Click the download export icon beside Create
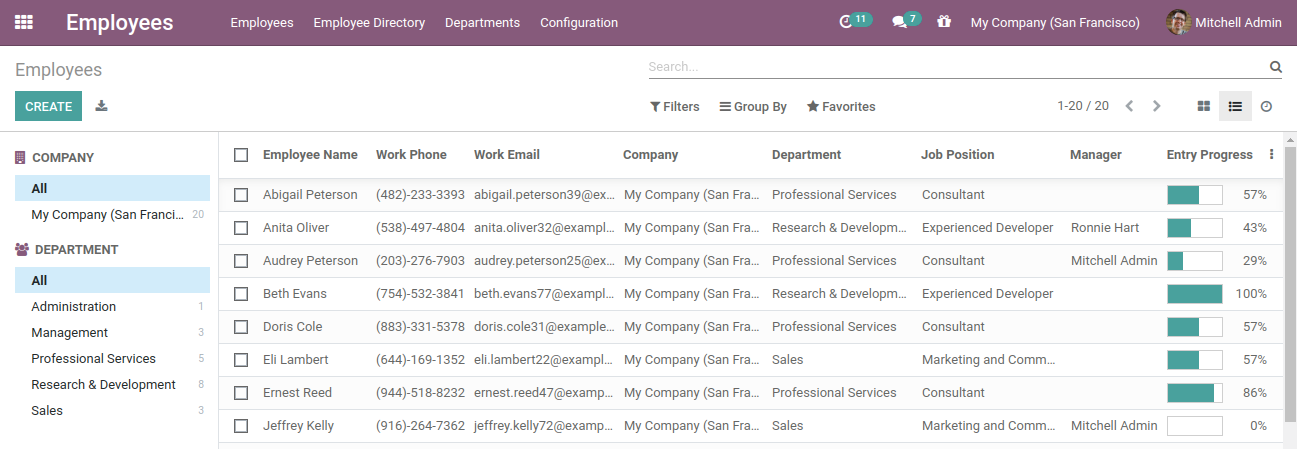The height and width of the screenshot is (449, 1297). pos(101,106)
